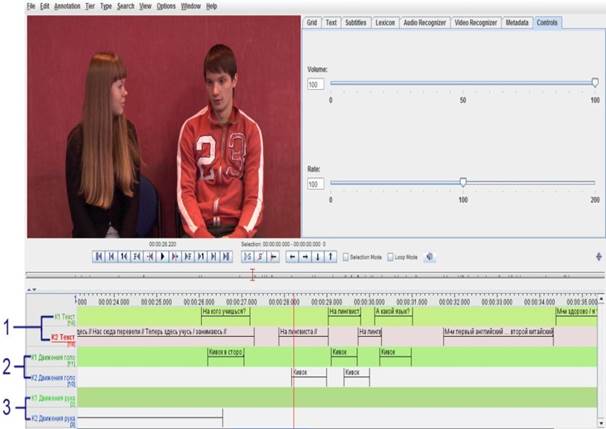Select the K1 Движения голо tier label
Viewport: 606px width, 429px height.
coord(53,358)
